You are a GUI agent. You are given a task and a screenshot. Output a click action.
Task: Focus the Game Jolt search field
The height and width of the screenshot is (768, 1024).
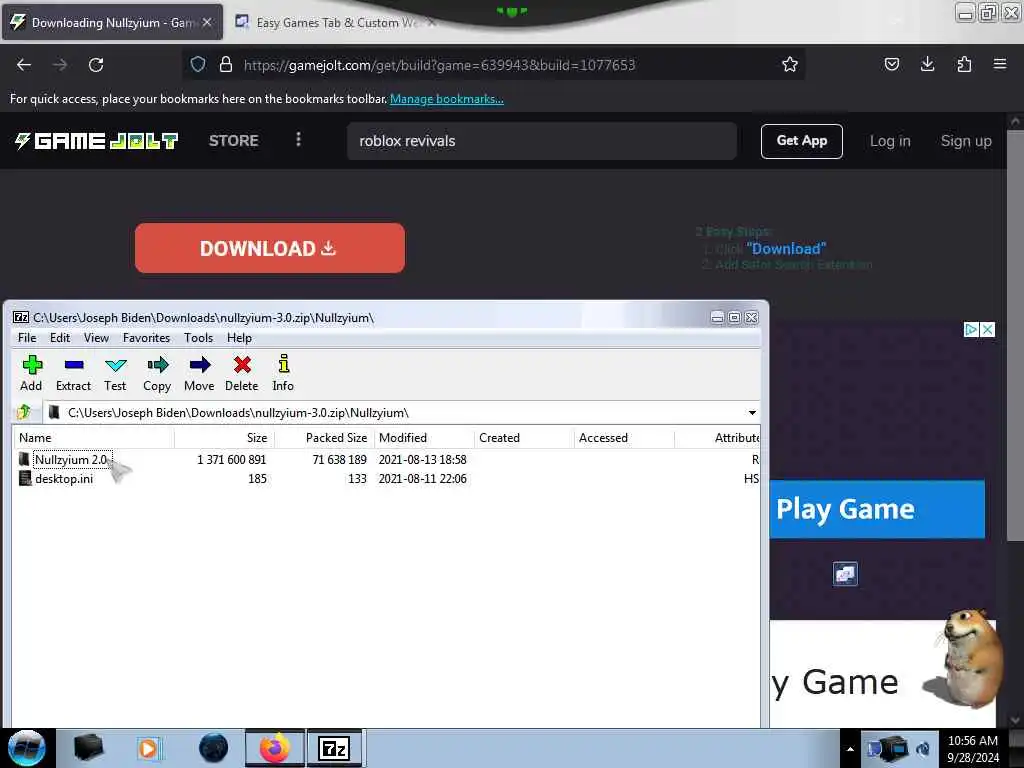(x=541, y=141)
